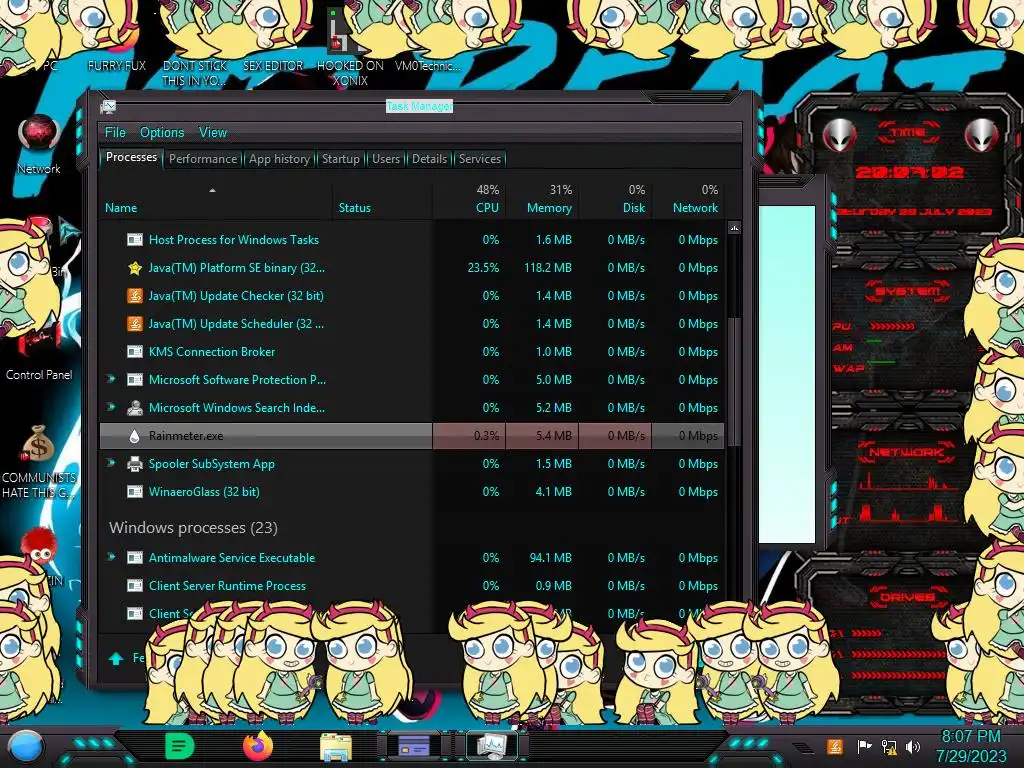Open the COMMUNISTS HATE THIS money bag icon
Image resolution: width=1024 pixels, height=768 pixels.
point(38,460)
